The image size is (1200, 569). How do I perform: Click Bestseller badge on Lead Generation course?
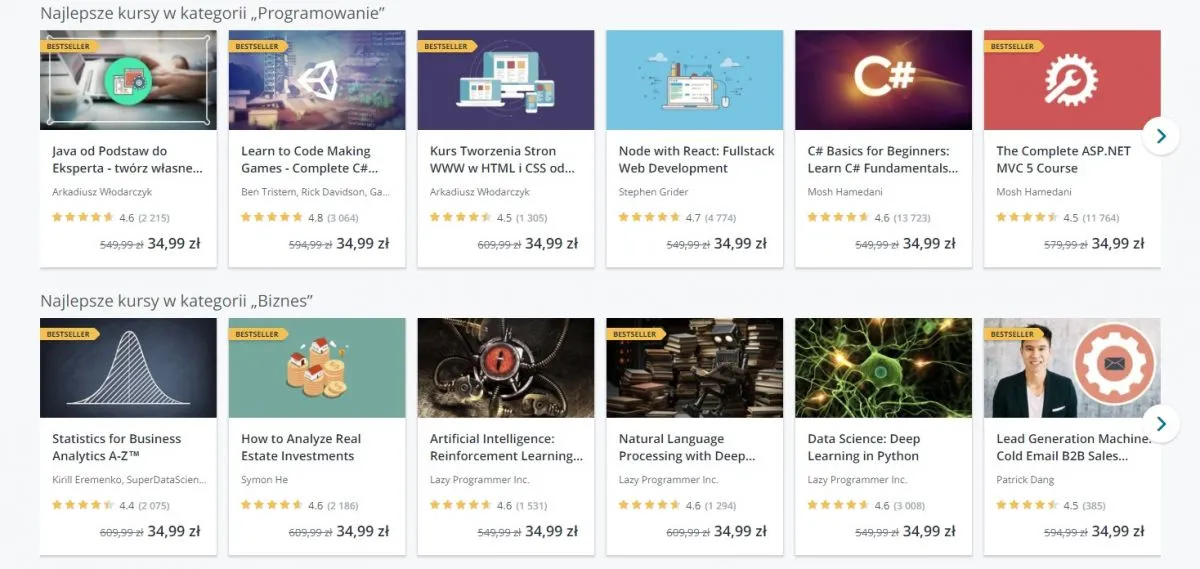(1013, 334)
